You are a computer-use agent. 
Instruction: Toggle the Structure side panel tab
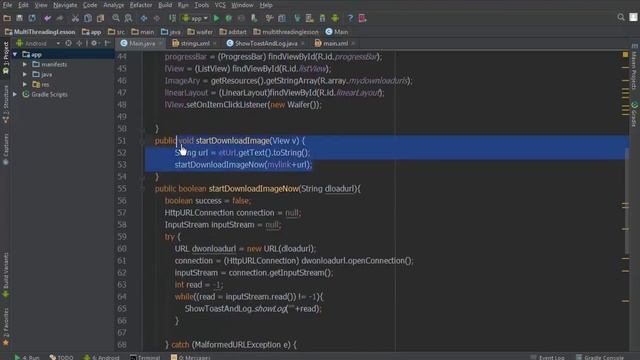coord(6,104)
